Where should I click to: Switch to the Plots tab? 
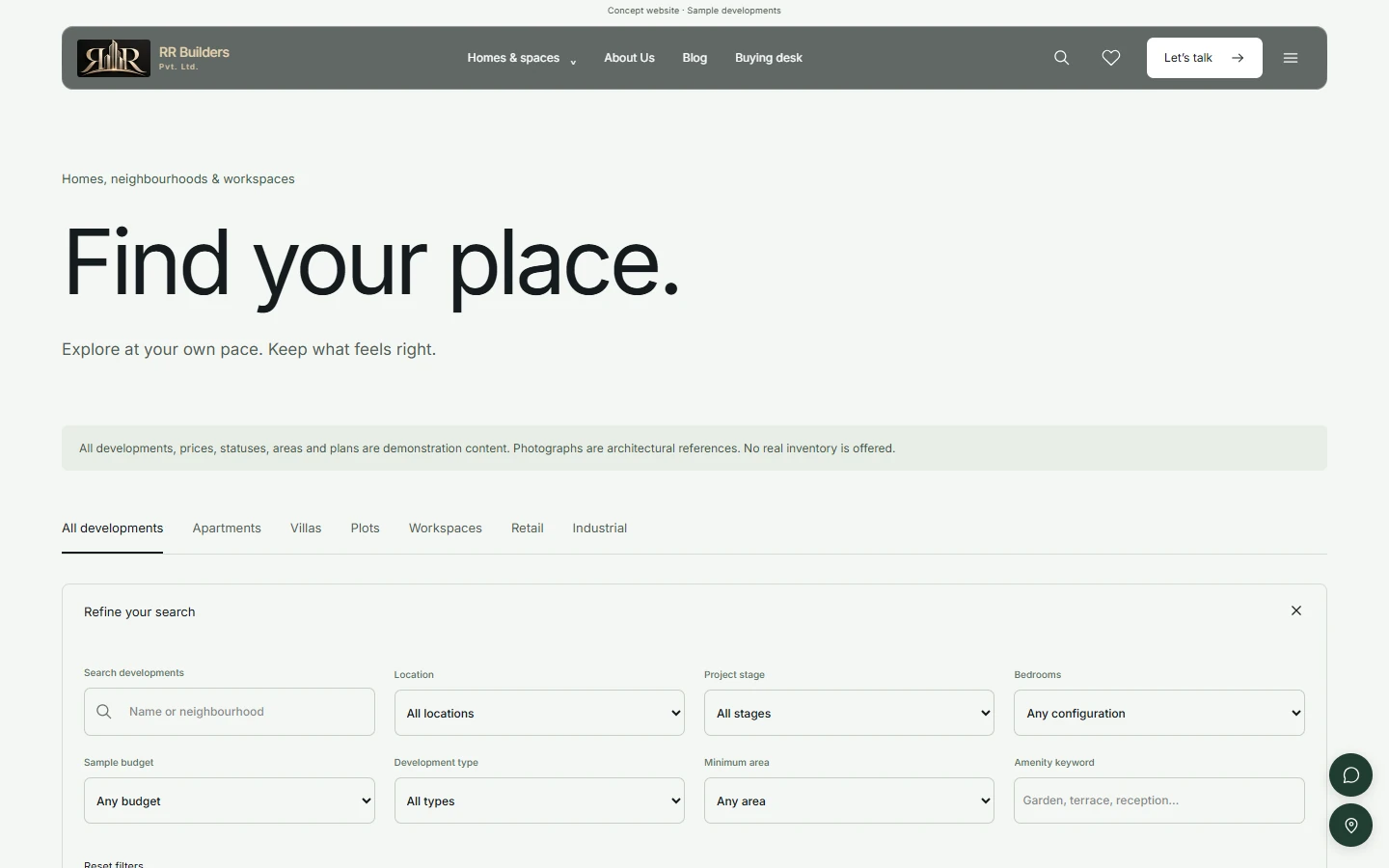365,528
